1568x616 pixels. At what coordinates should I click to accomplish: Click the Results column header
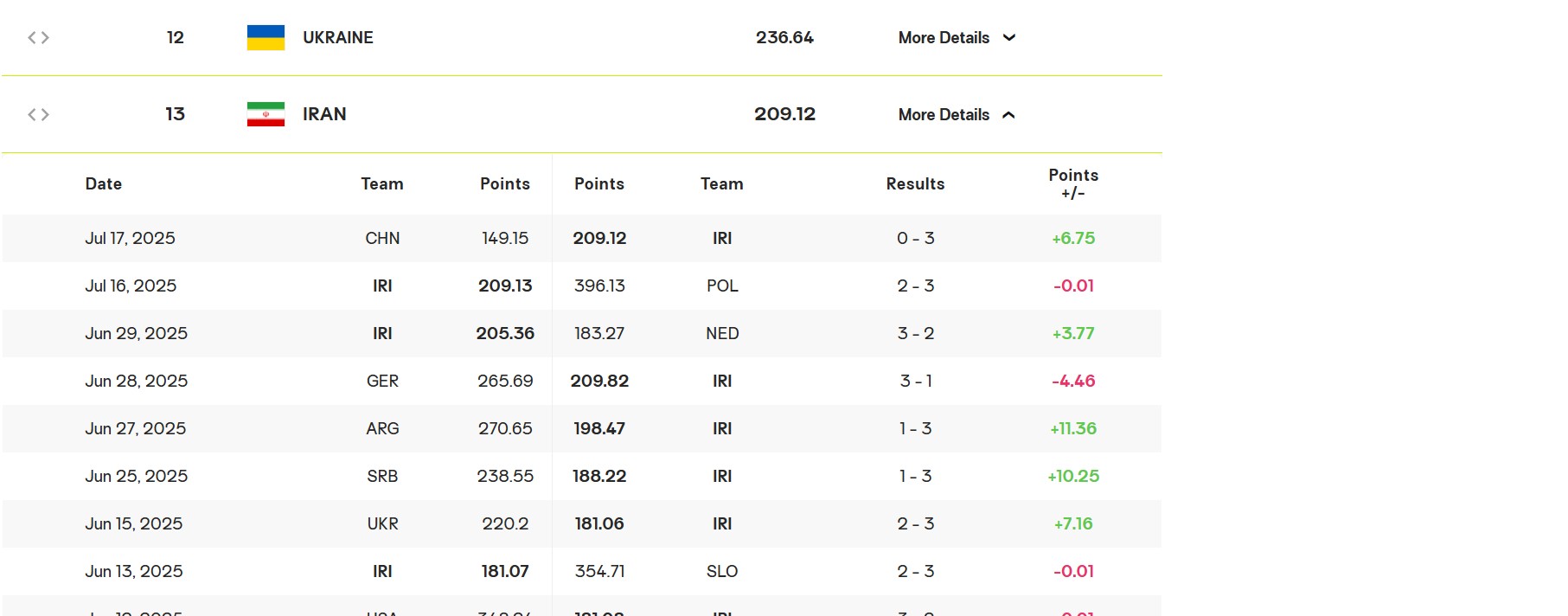point(915,183)
